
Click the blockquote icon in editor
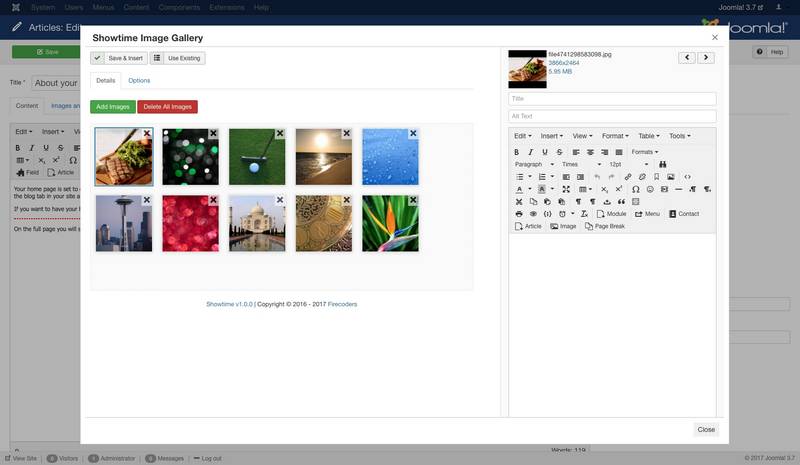coord(621,201)
